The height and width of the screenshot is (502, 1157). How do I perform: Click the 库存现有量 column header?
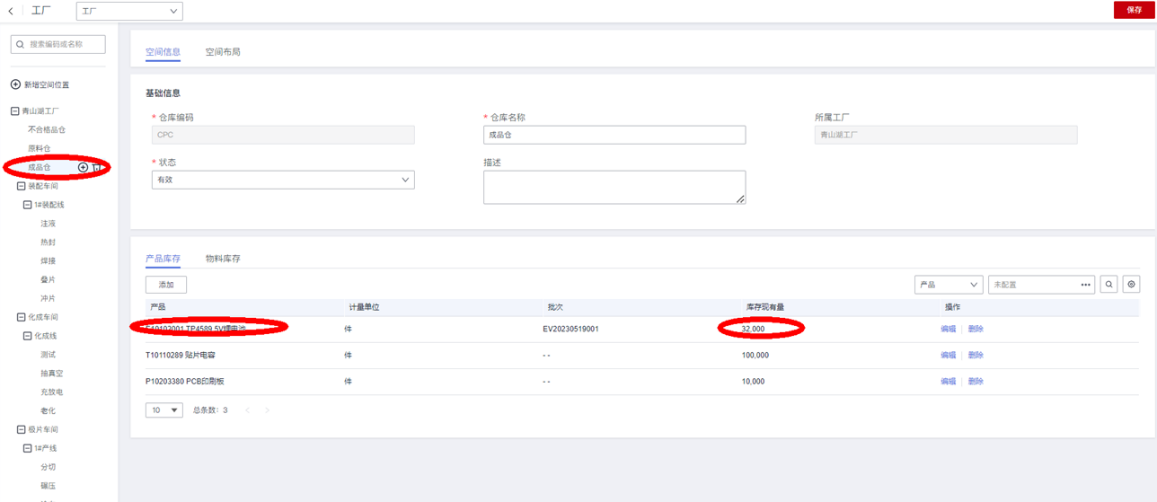tap(763, 306)
